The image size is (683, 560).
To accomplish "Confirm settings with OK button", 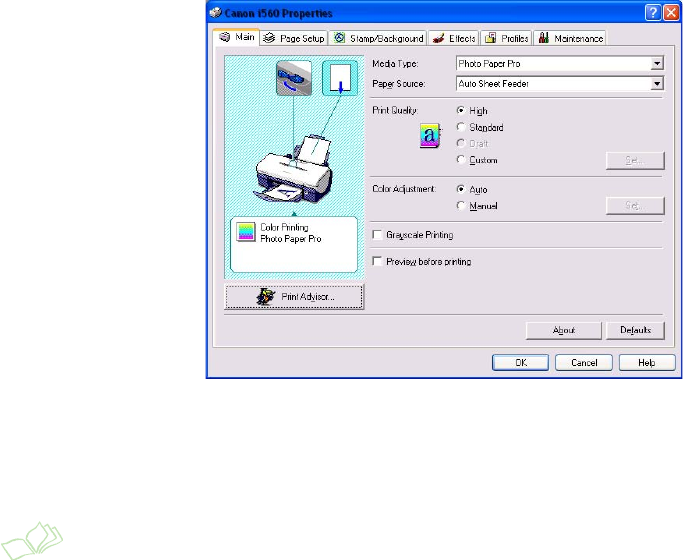I will tap(521, 363).
